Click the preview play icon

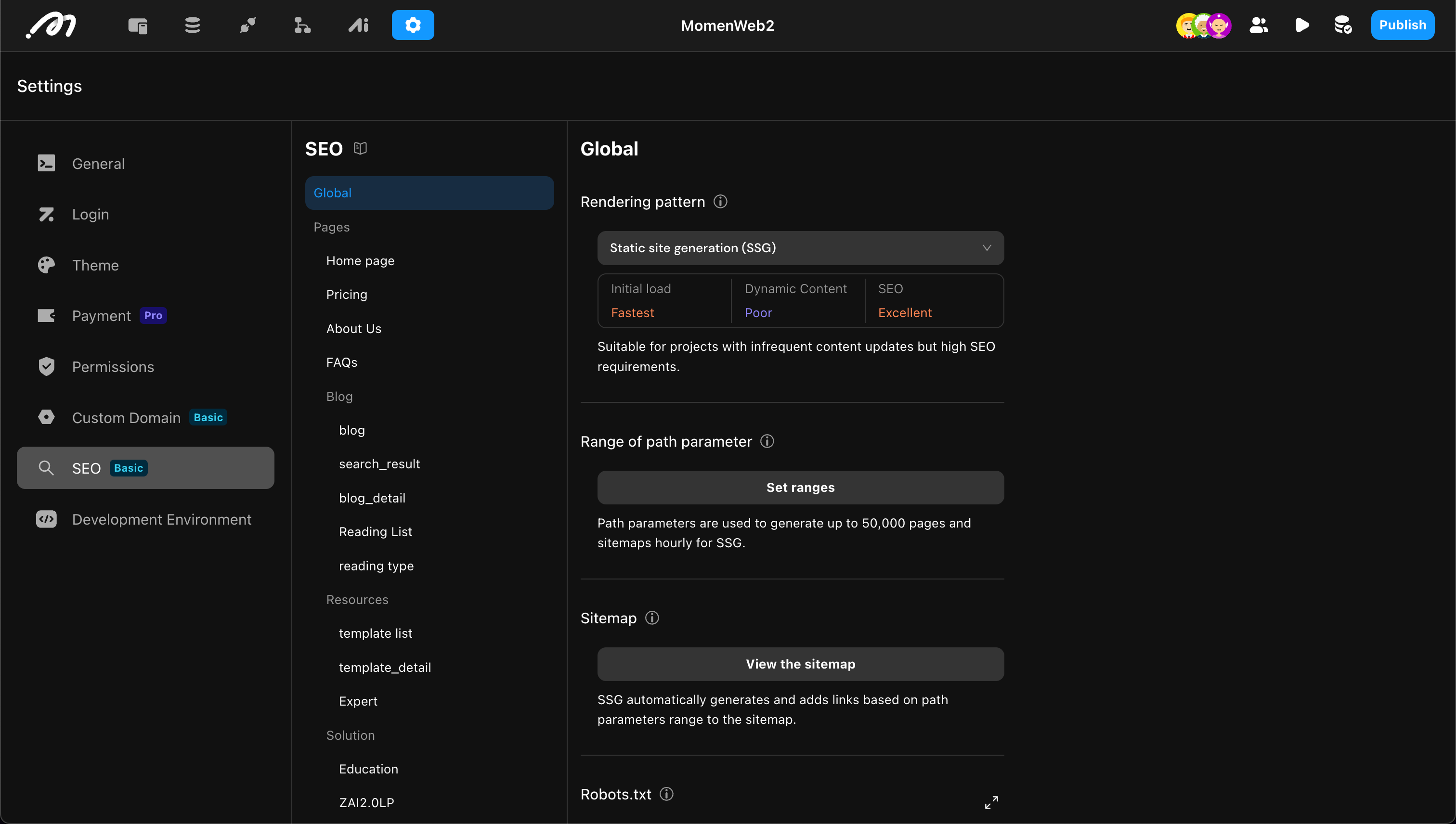(1302, 26)
